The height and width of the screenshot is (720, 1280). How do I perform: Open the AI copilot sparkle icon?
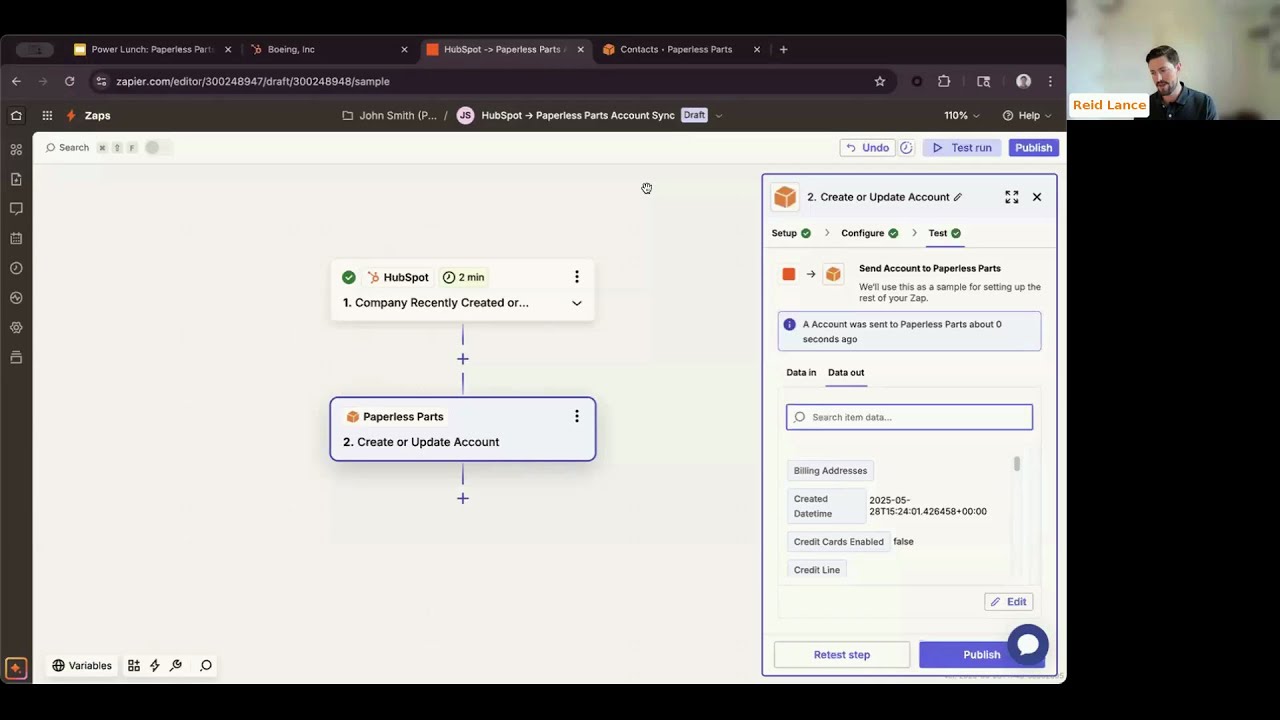[x=15, y=668]
